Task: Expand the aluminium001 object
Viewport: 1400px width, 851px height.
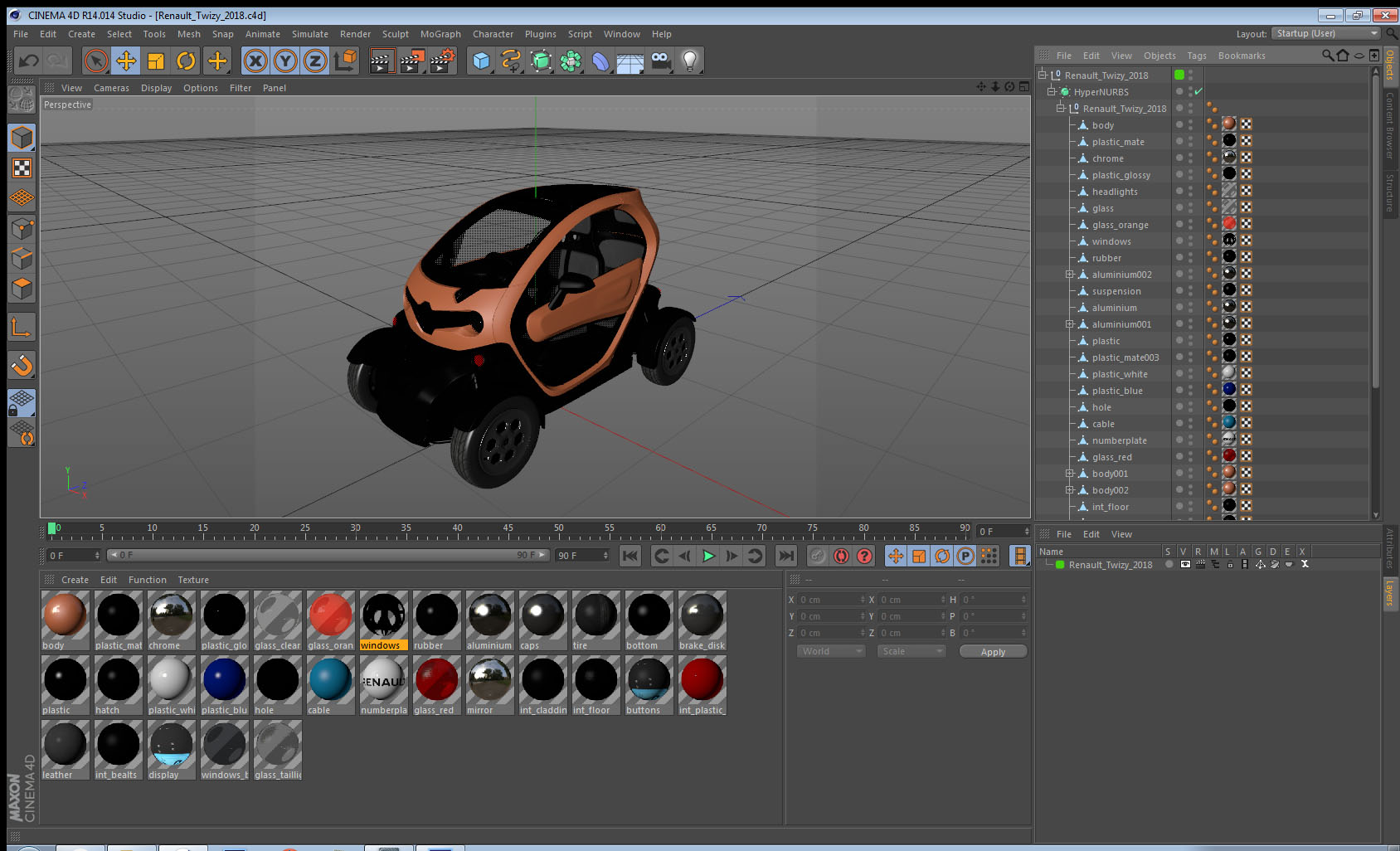Action: coord(1070,323)
